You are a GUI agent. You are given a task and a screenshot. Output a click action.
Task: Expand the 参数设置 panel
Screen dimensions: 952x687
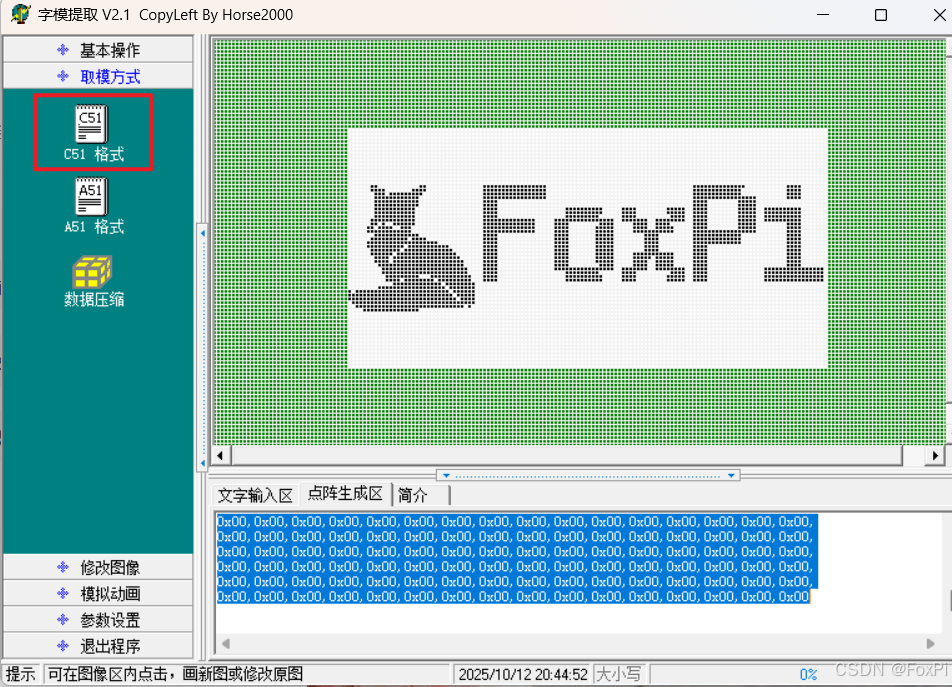pyautogui.click(x=98, y=620)
